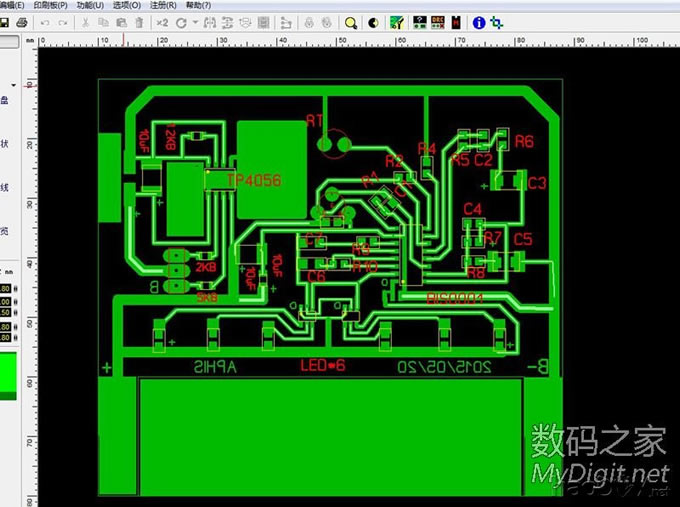
Task: Select the magnifier Zoom tool
Action: [x=351, y=22]
